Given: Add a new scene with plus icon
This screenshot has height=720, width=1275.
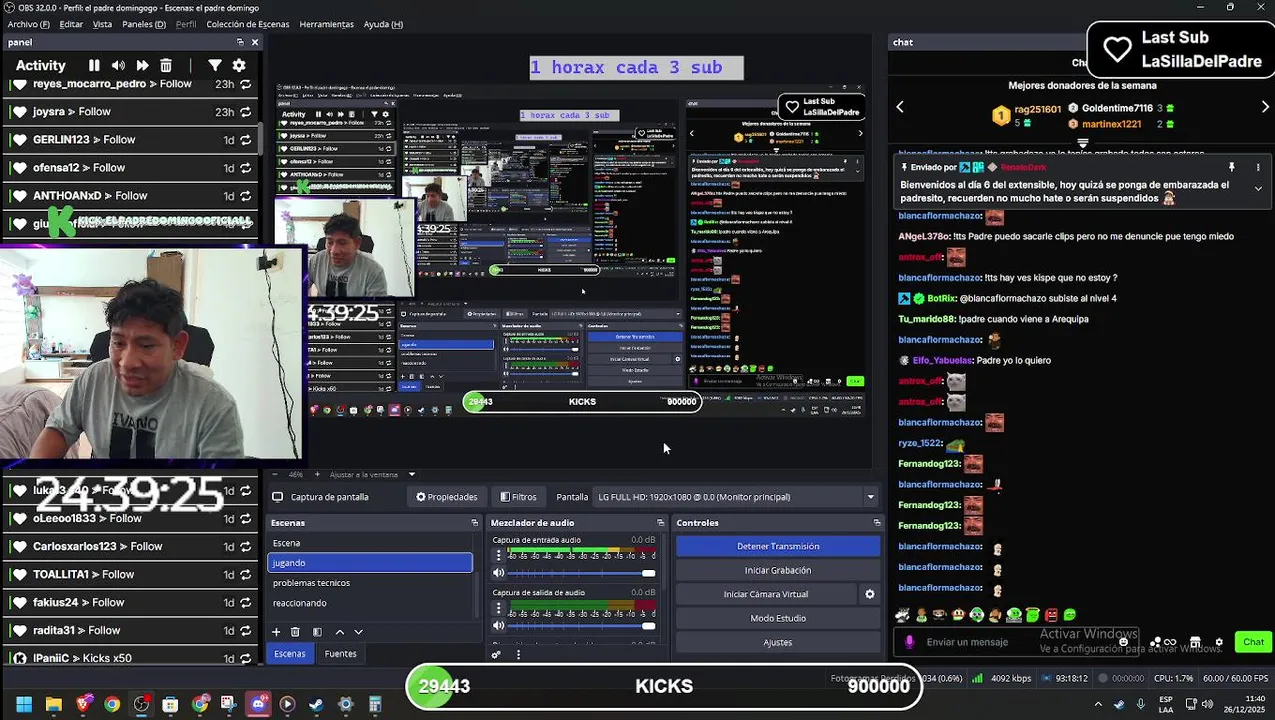Looking at the screenshot, I should pyautogui.click(x=276, y=632).
